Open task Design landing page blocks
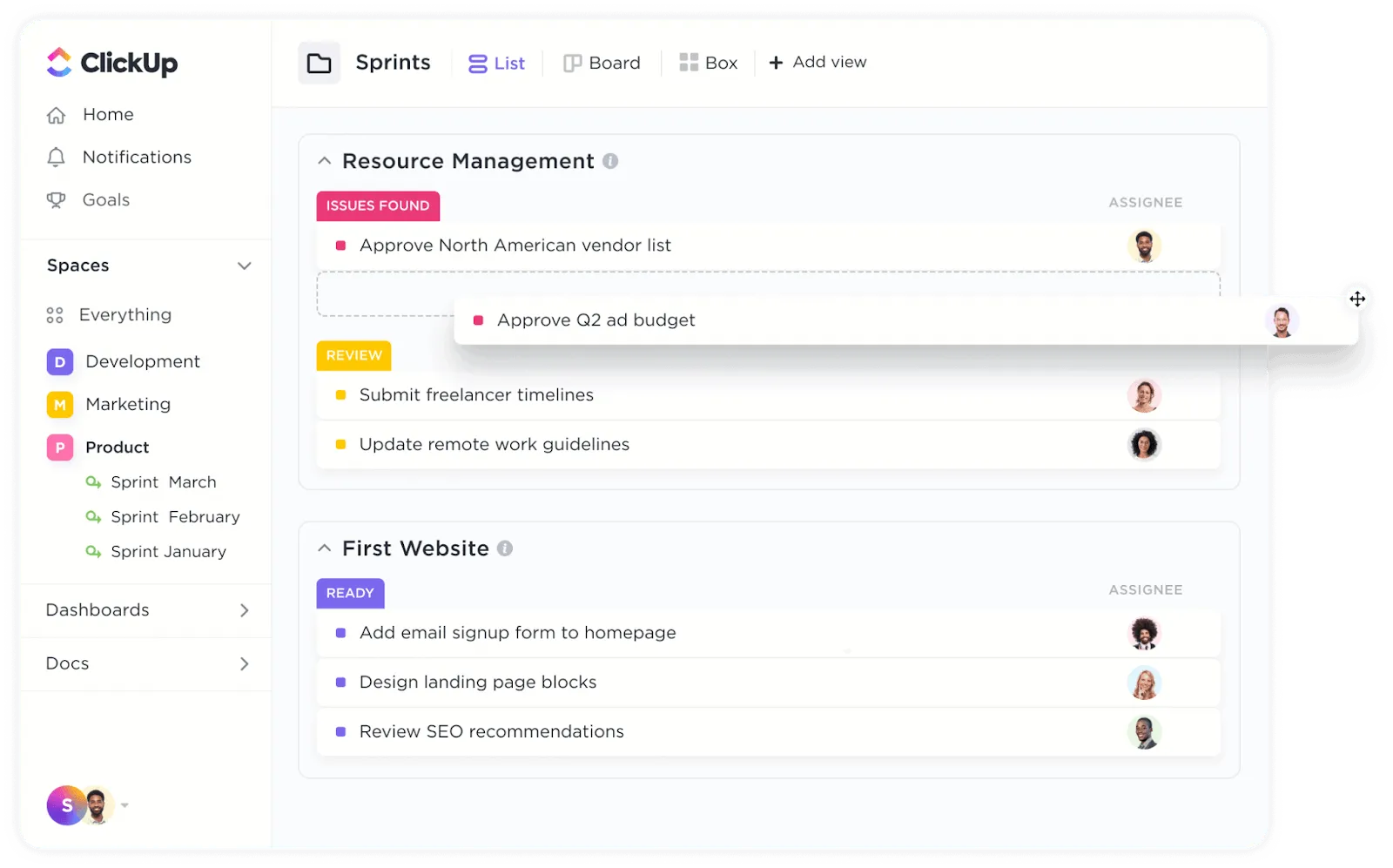 tap(478, 683)
